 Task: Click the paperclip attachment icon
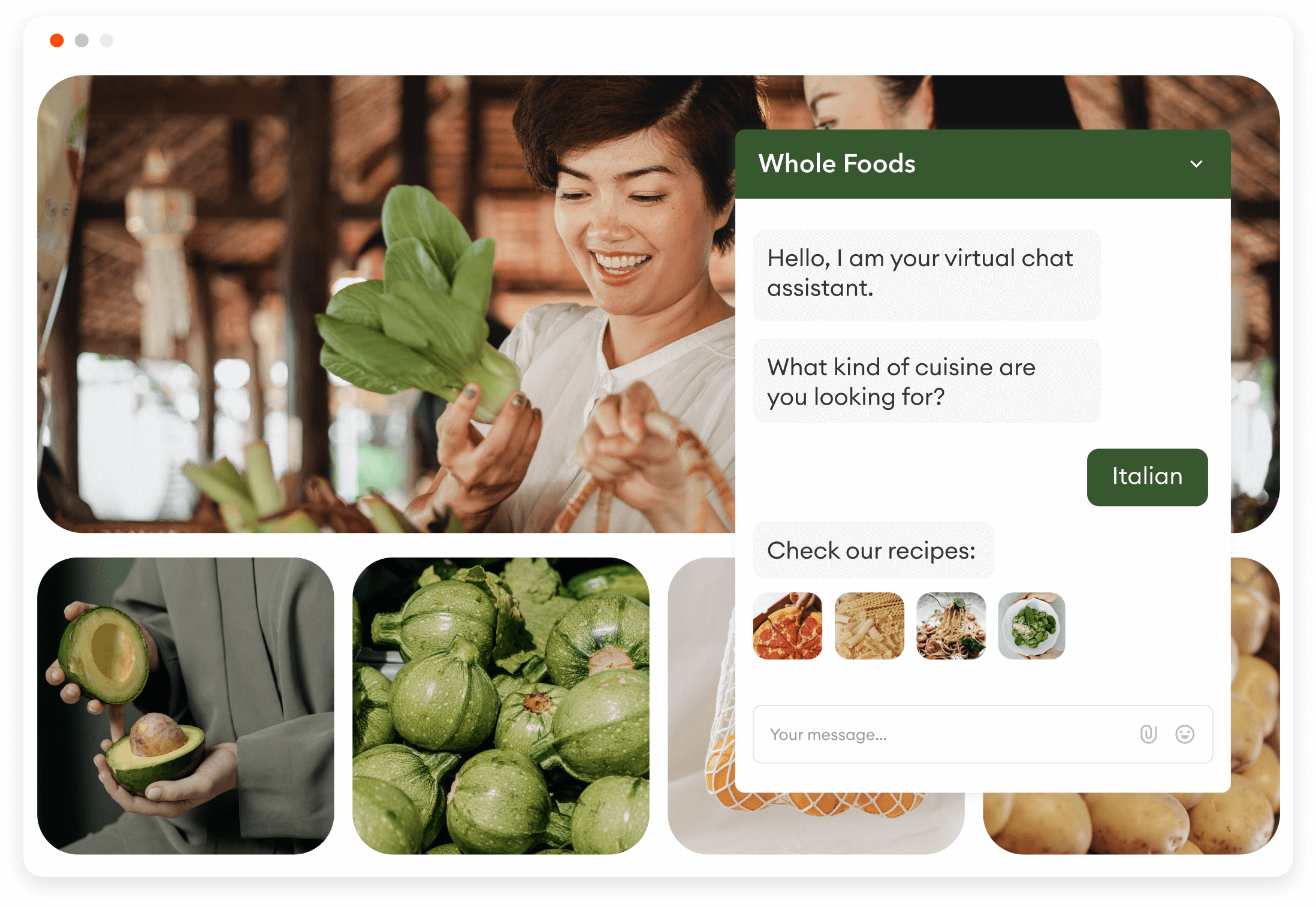coord(1148,734)
